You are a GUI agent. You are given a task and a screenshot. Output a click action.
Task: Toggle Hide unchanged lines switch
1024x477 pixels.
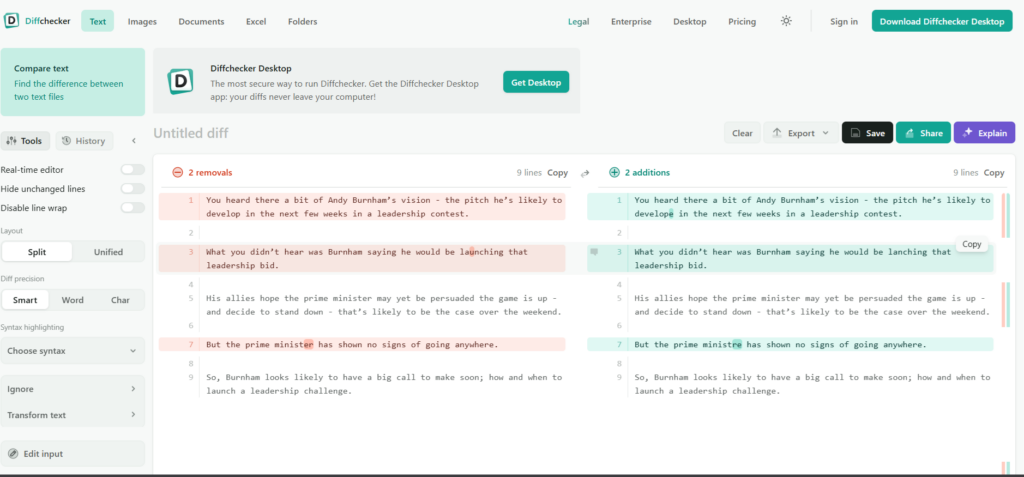pyautogui.click(x=133, y=189)
